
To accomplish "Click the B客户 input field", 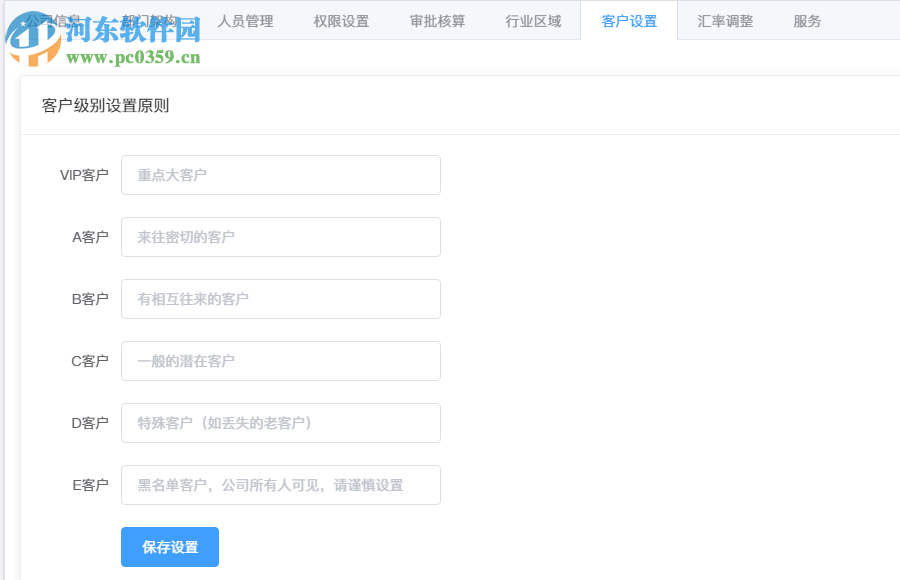I will 280,299.
